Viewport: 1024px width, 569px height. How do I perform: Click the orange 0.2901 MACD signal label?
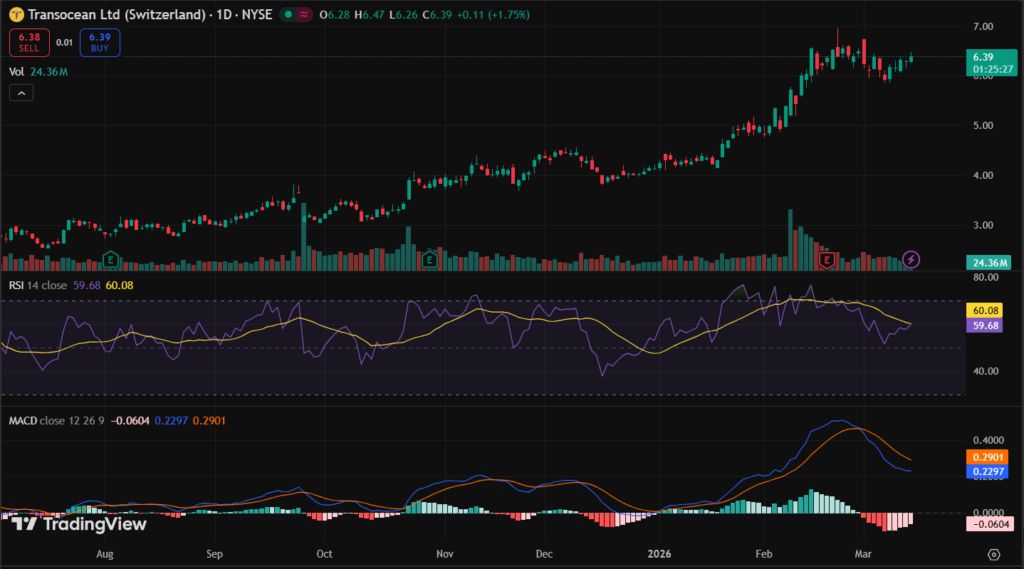(987, 455)
